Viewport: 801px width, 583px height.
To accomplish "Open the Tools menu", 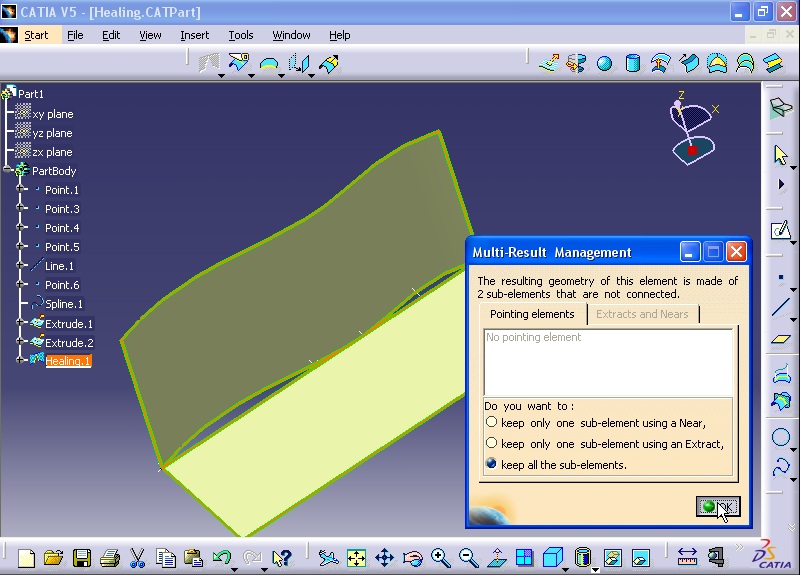I will [x=241, y=35].
